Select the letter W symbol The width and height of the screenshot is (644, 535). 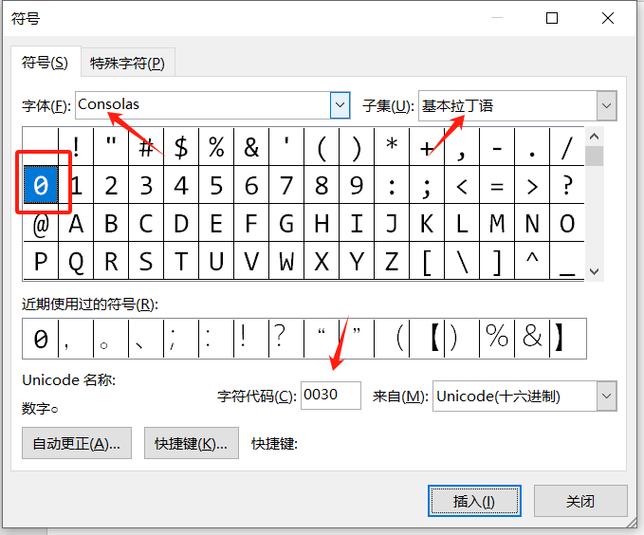pyautogui.click(x=286, y=261)
